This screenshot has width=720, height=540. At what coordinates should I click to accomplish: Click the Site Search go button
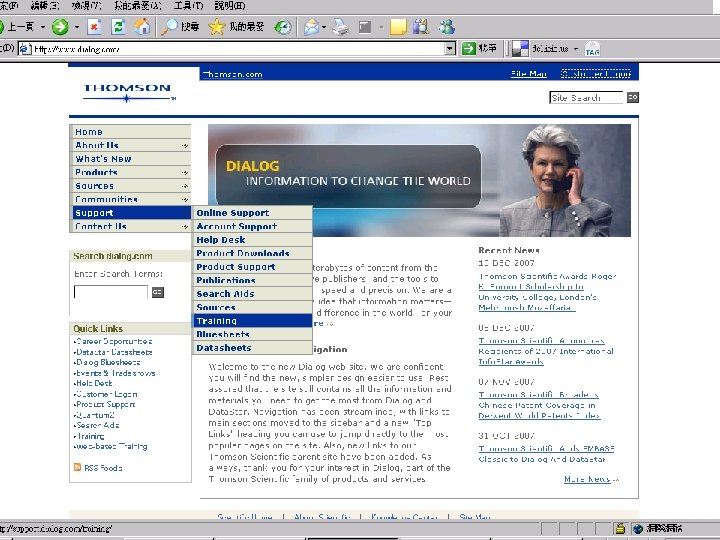[x=632, y=97]
